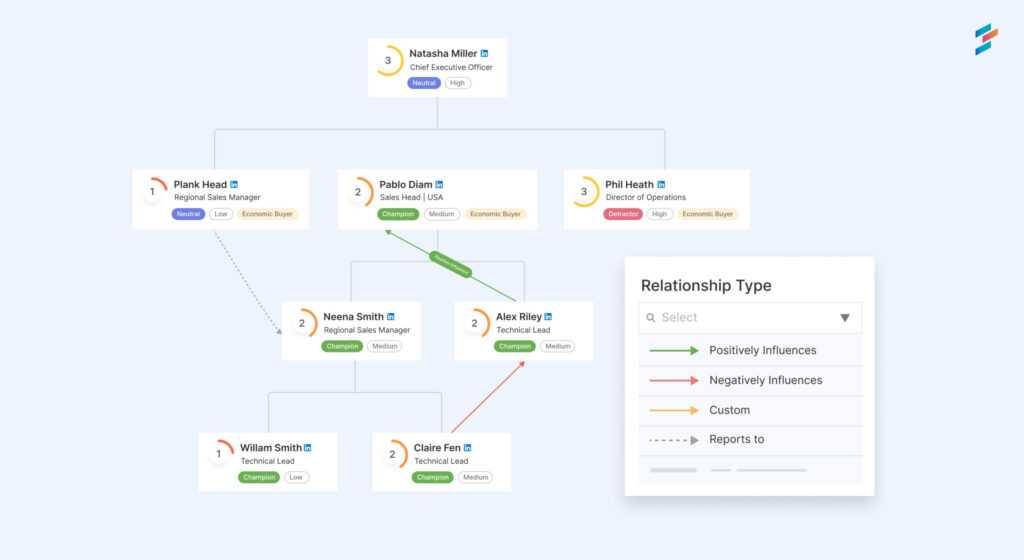Screen dimensions: 1024x560
Task: Click Willam Smith's Champion tag
Action: click(x=259, y=477)
